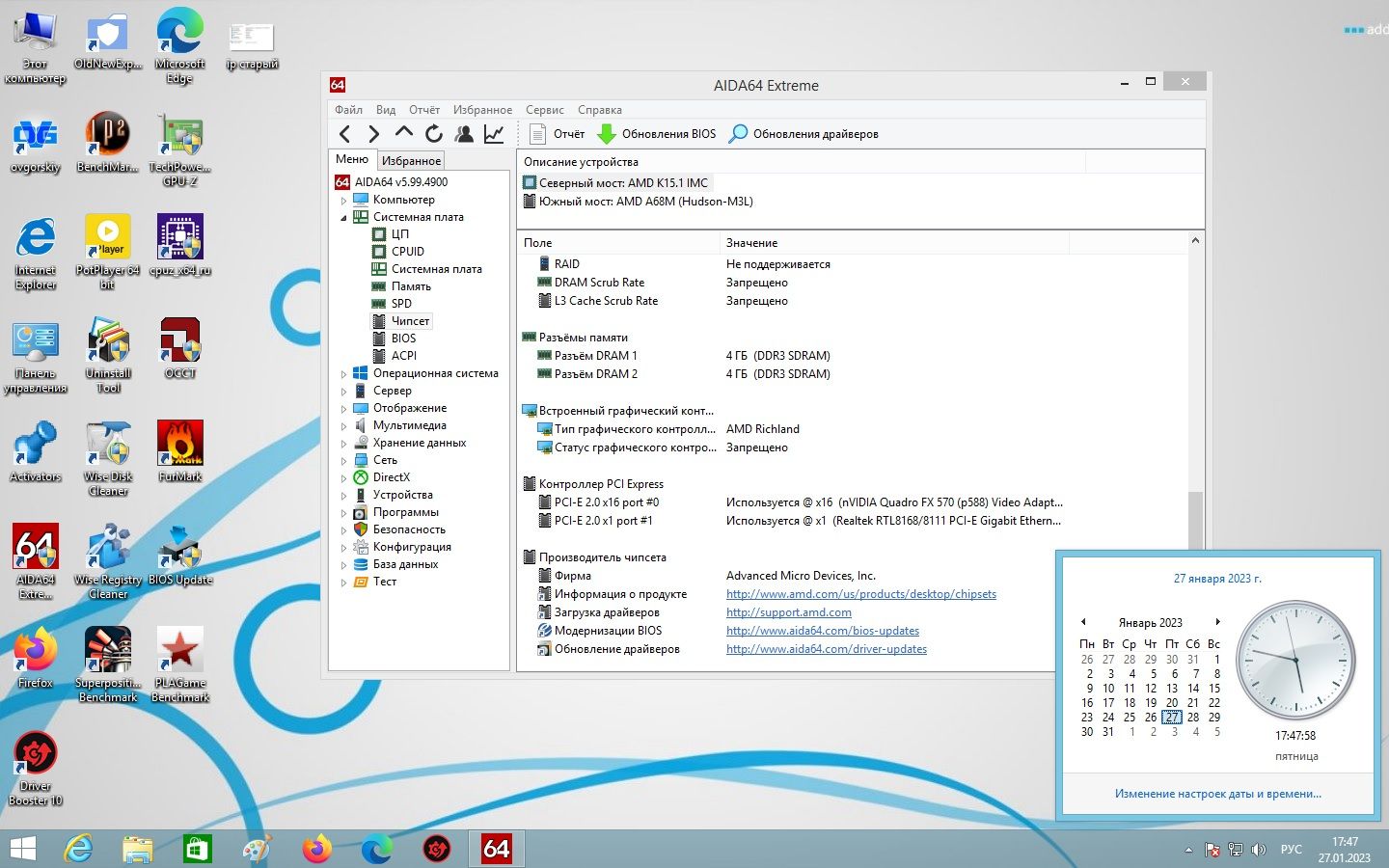Open the support.amd.com link

click(x=789, y=612)
